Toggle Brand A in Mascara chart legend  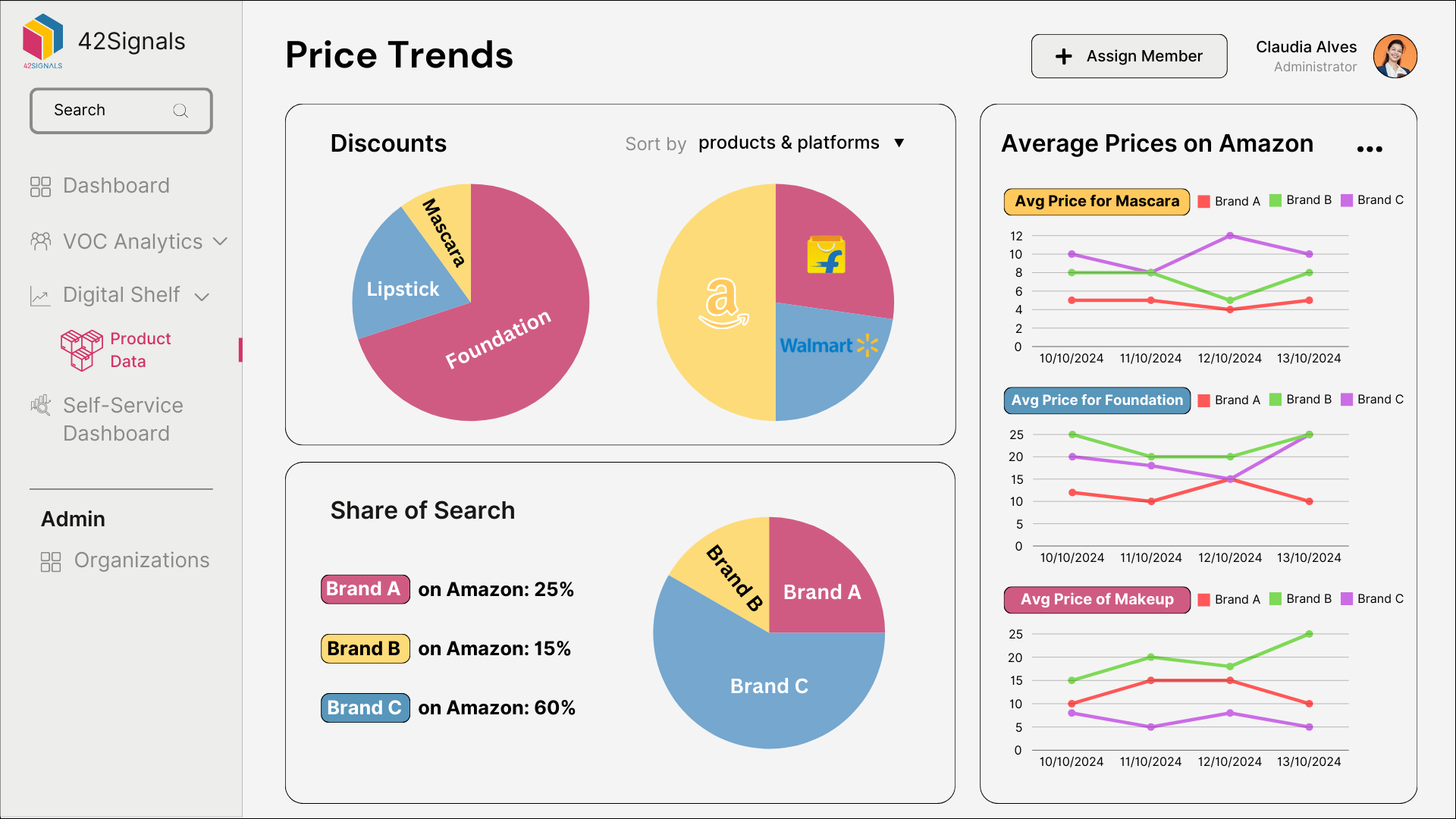(x=1228, y=200)
